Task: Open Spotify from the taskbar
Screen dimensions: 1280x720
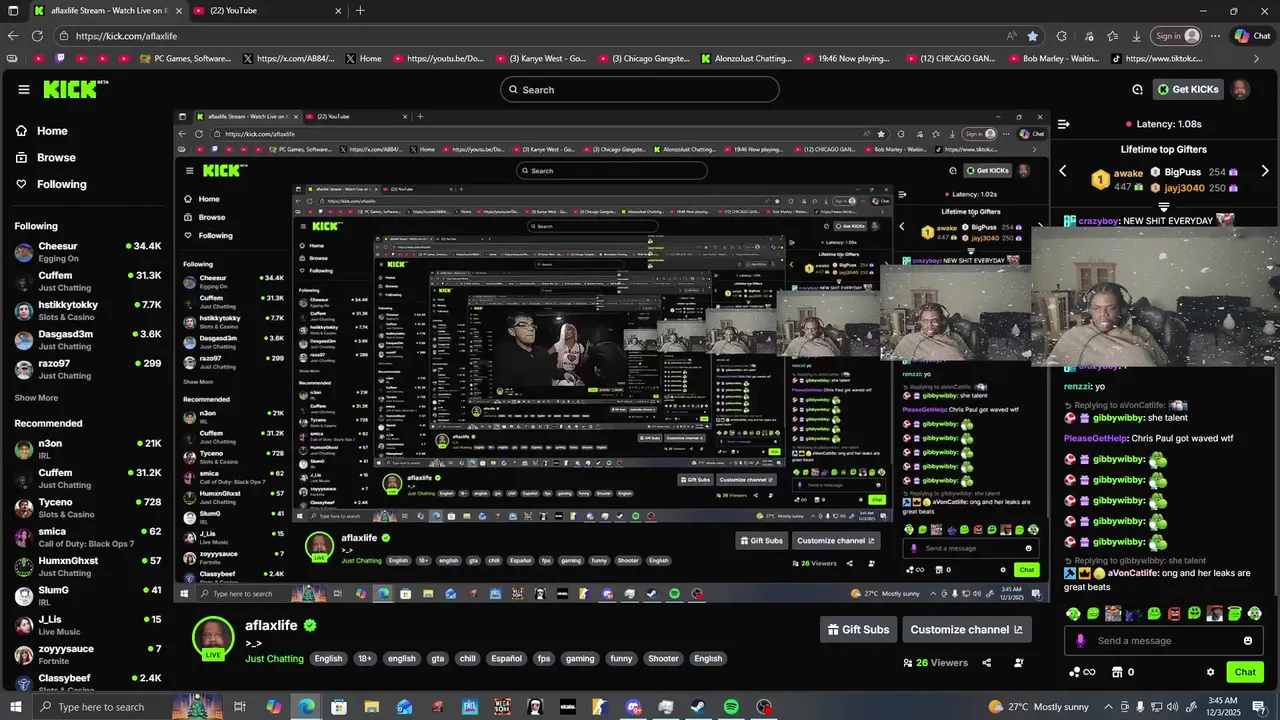Action: [731, 707]
